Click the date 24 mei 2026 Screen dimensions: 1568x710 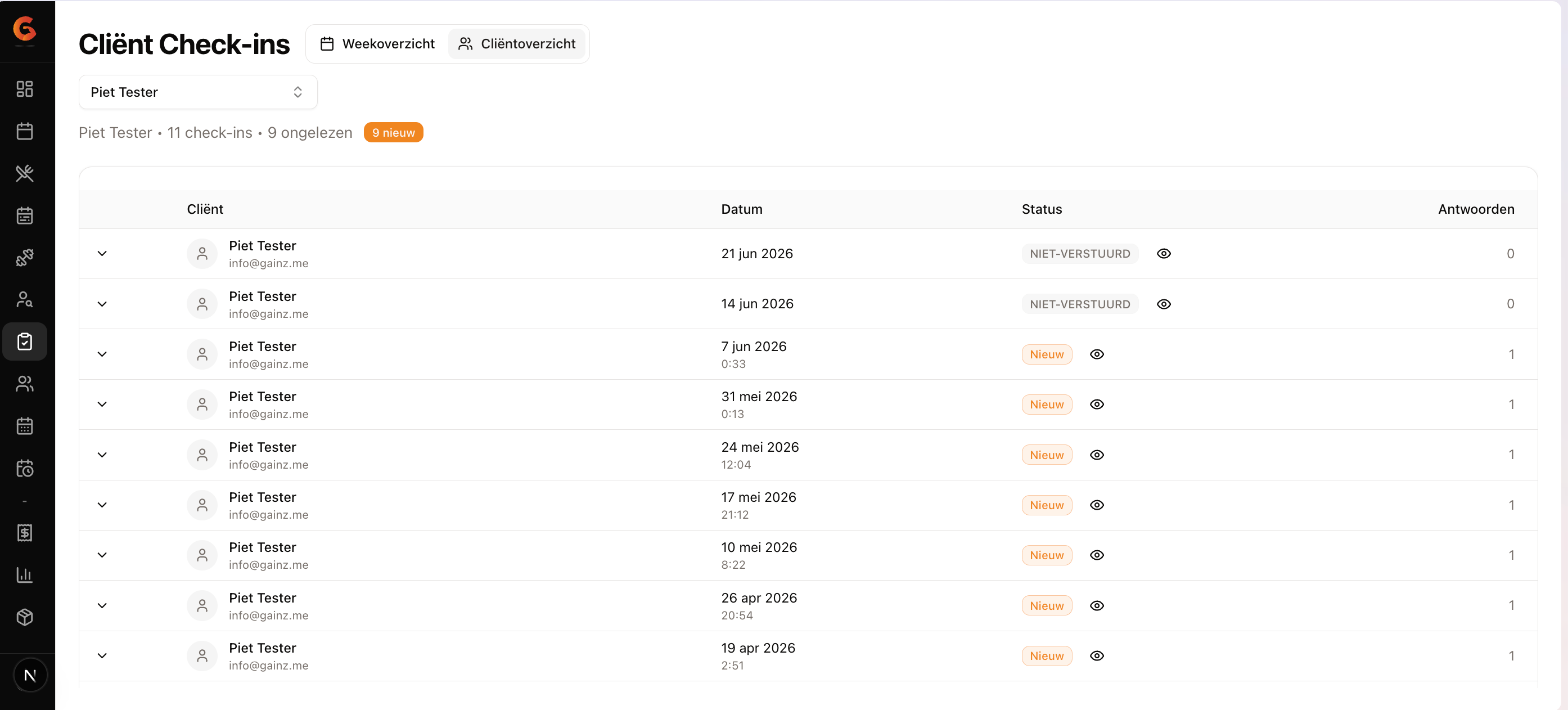click(760, 447)
